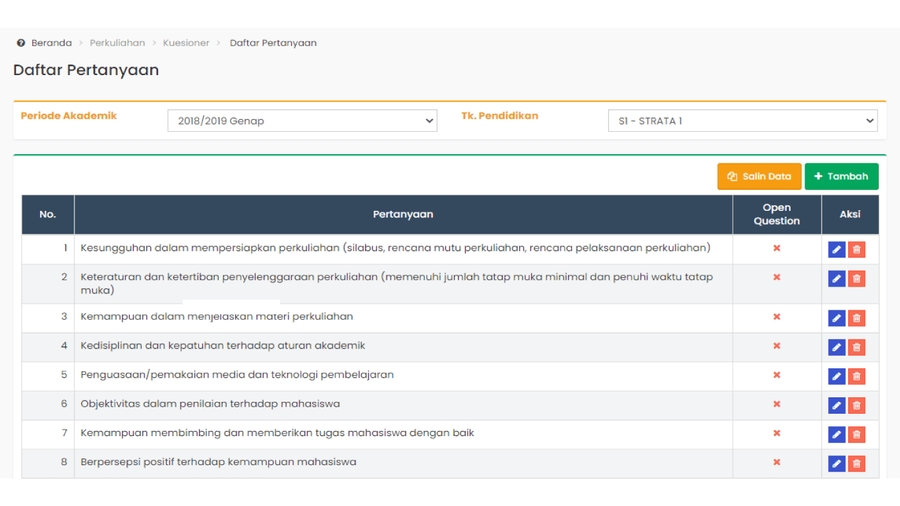Delete question 1 using the trash icon
The width and height of the screenshot is (900, 506).
(x=857, y=249)
